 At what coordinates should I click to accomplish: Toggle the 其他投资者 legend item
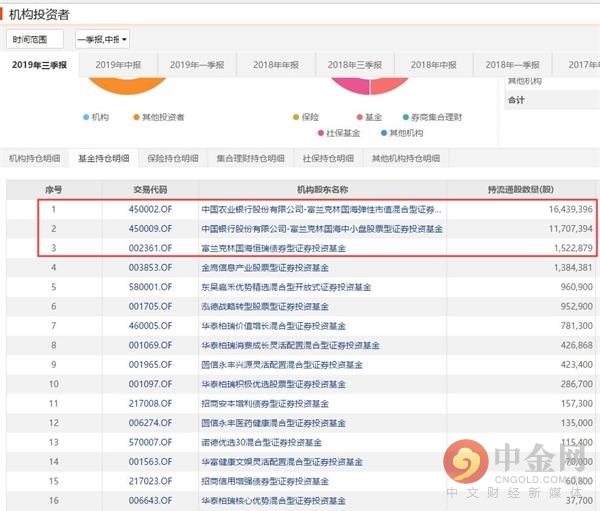coord(159,117)
